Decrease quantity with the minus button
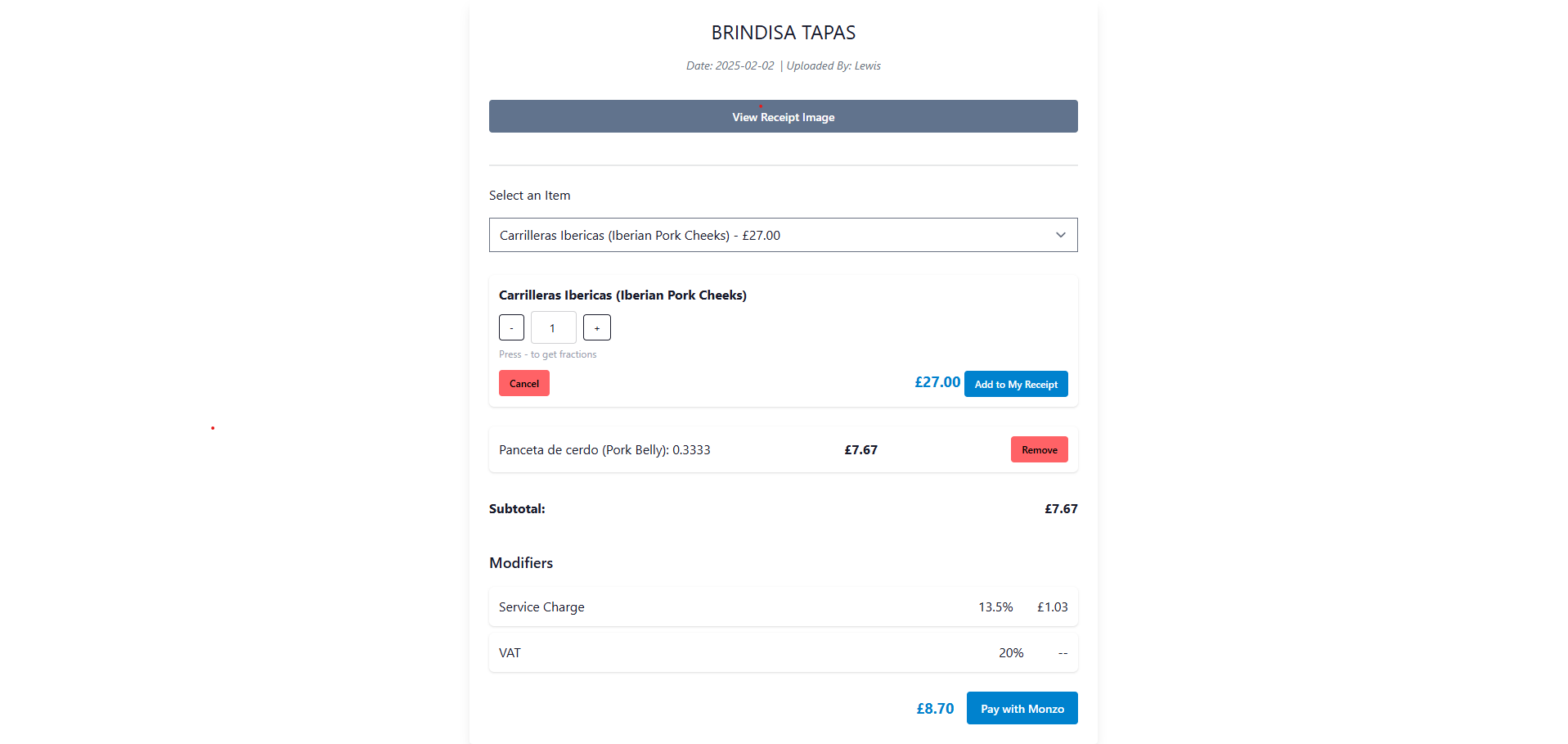 [511, 328]
